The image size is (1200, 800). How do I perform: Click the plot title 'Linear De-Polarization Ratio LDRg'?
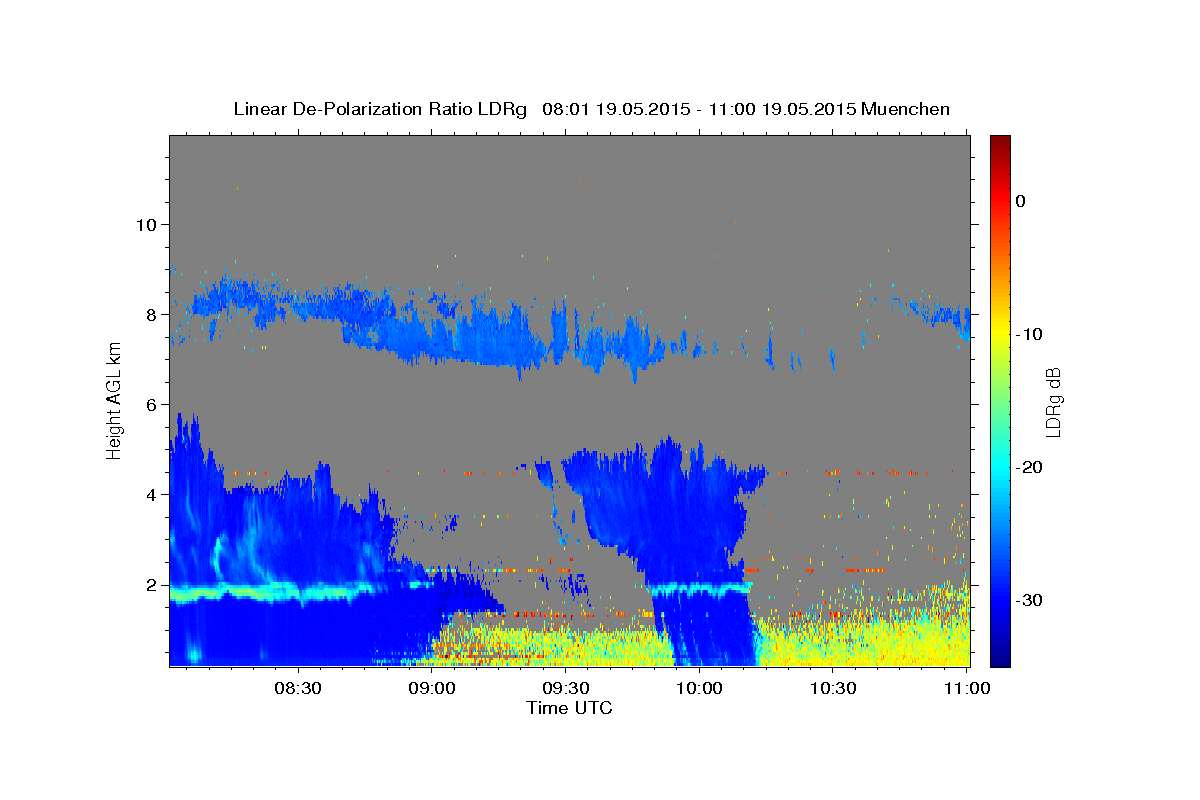tap(379, 109)
